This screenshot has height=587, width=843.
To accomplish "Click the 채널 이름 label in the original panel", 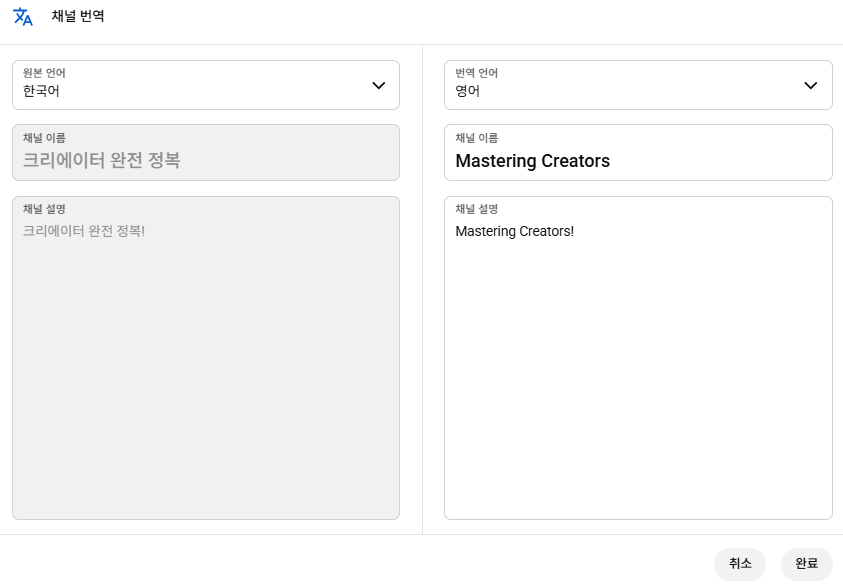I will [44, 138].
